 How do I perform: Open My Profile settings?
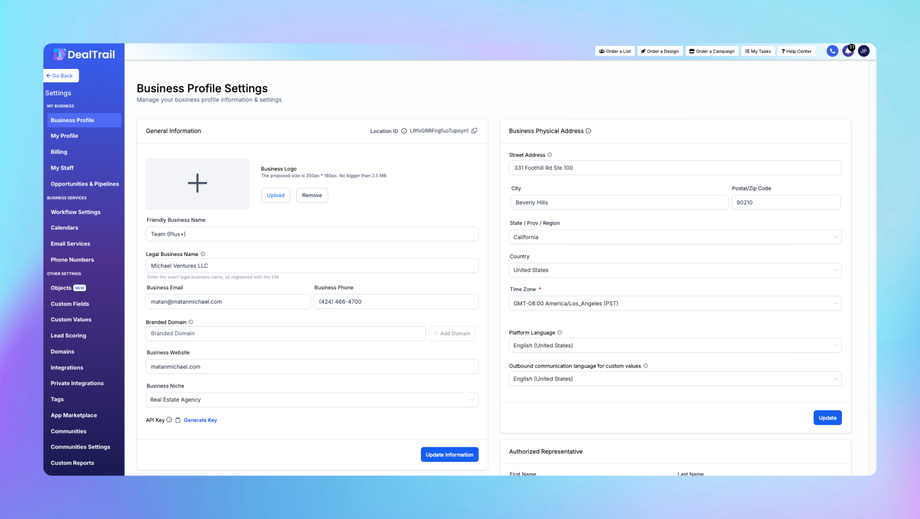(65, 136)
